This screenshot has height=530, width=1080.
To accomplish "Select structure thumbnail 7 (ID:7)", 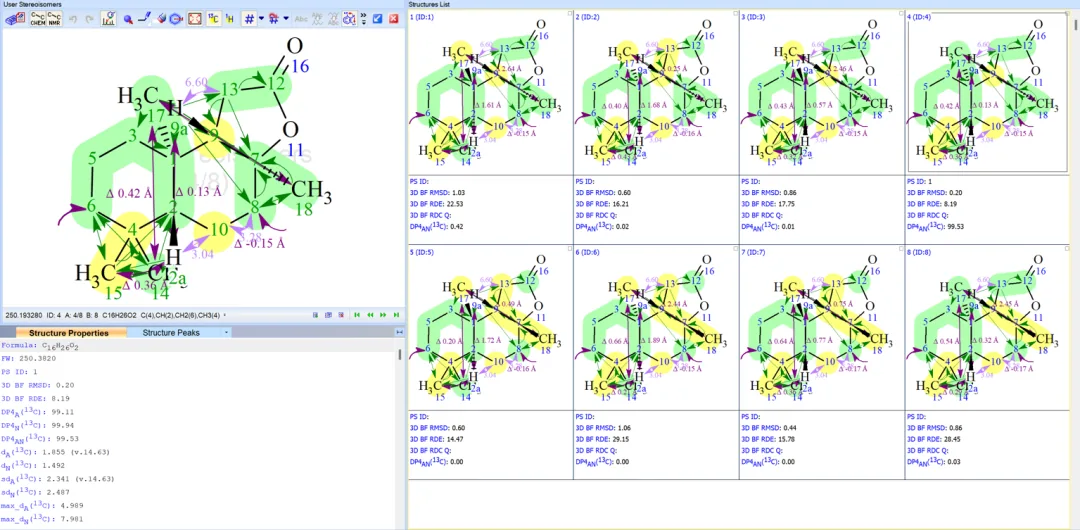I will 821,327.
